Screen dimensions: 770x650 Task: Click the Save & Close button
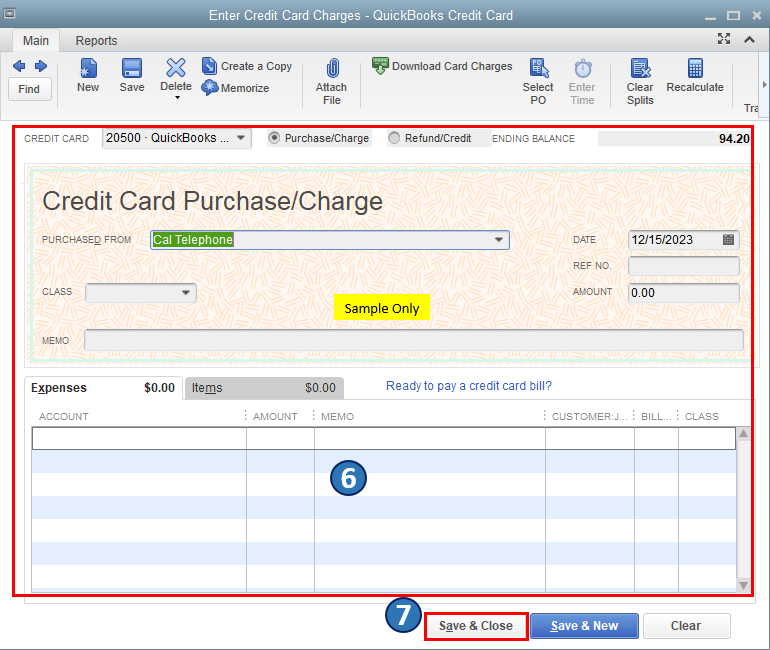pos(476,626)
